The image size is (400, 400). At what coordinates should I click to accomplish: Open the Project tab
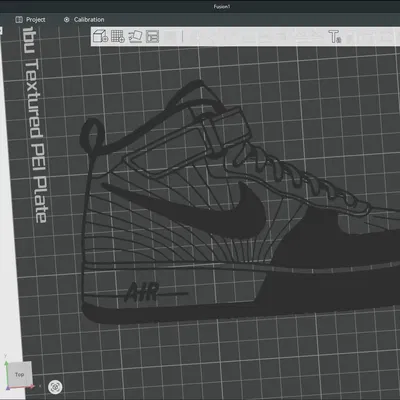(x=30, y=20)
